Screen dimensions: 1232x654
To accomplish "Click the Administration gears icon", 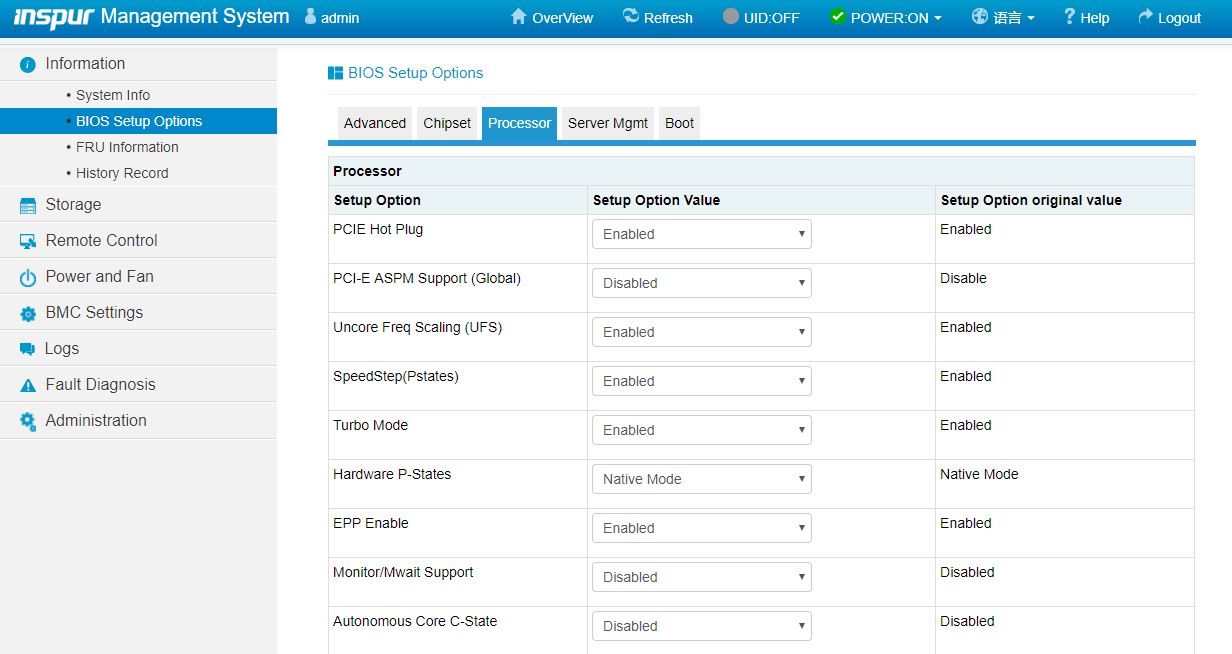I will (28, 421).
